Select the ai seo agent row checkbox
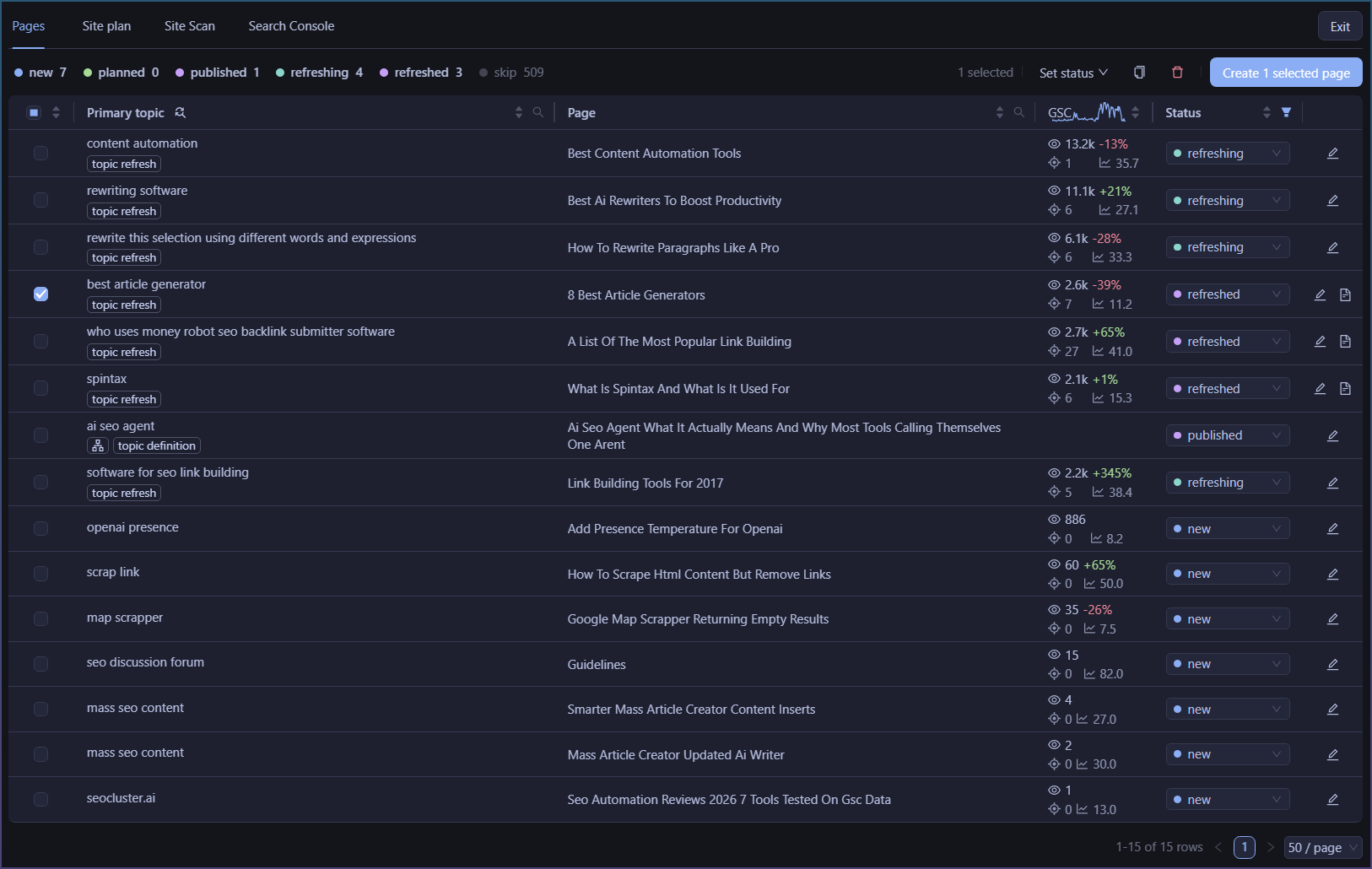Screen dimensions: 1372x869 (41, 435)
